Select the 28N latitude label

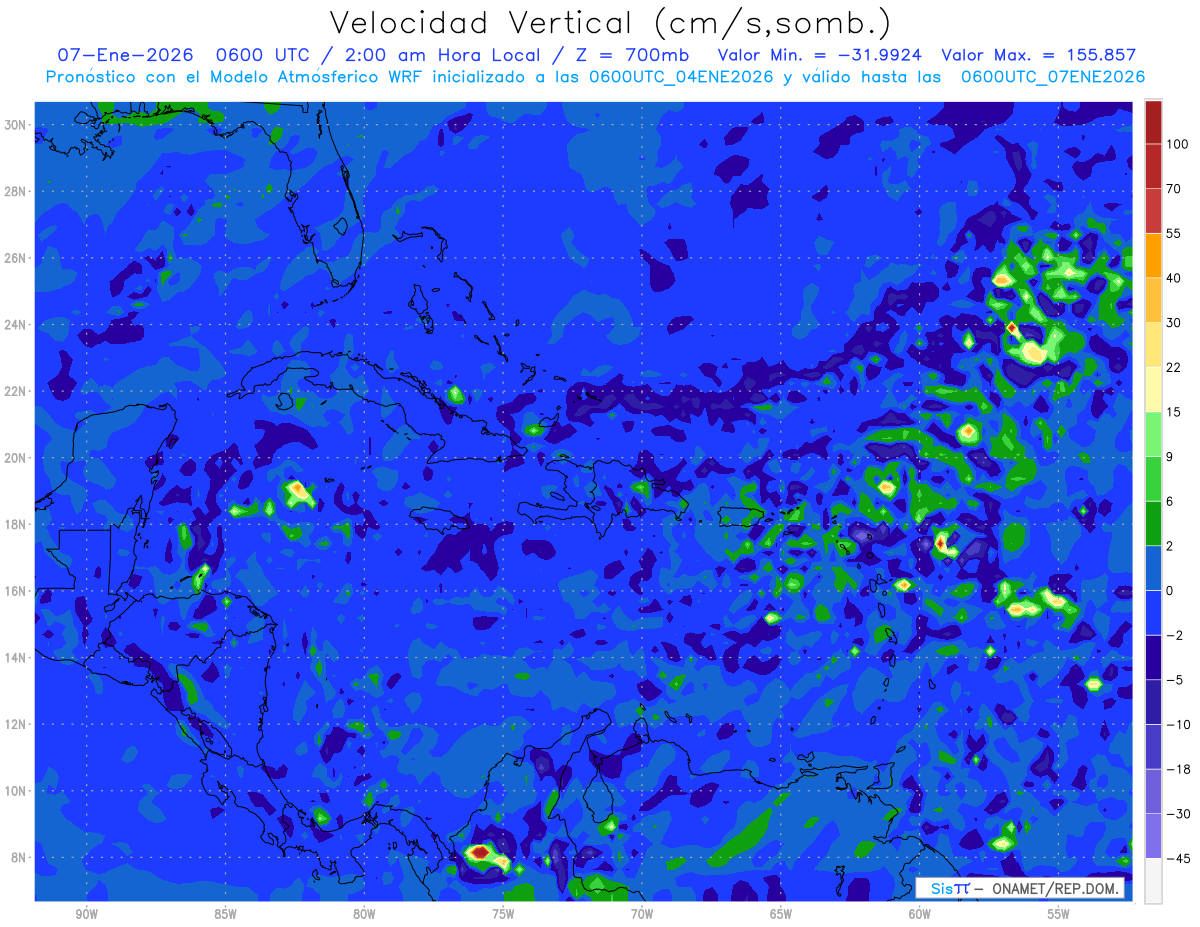(17, 191)
